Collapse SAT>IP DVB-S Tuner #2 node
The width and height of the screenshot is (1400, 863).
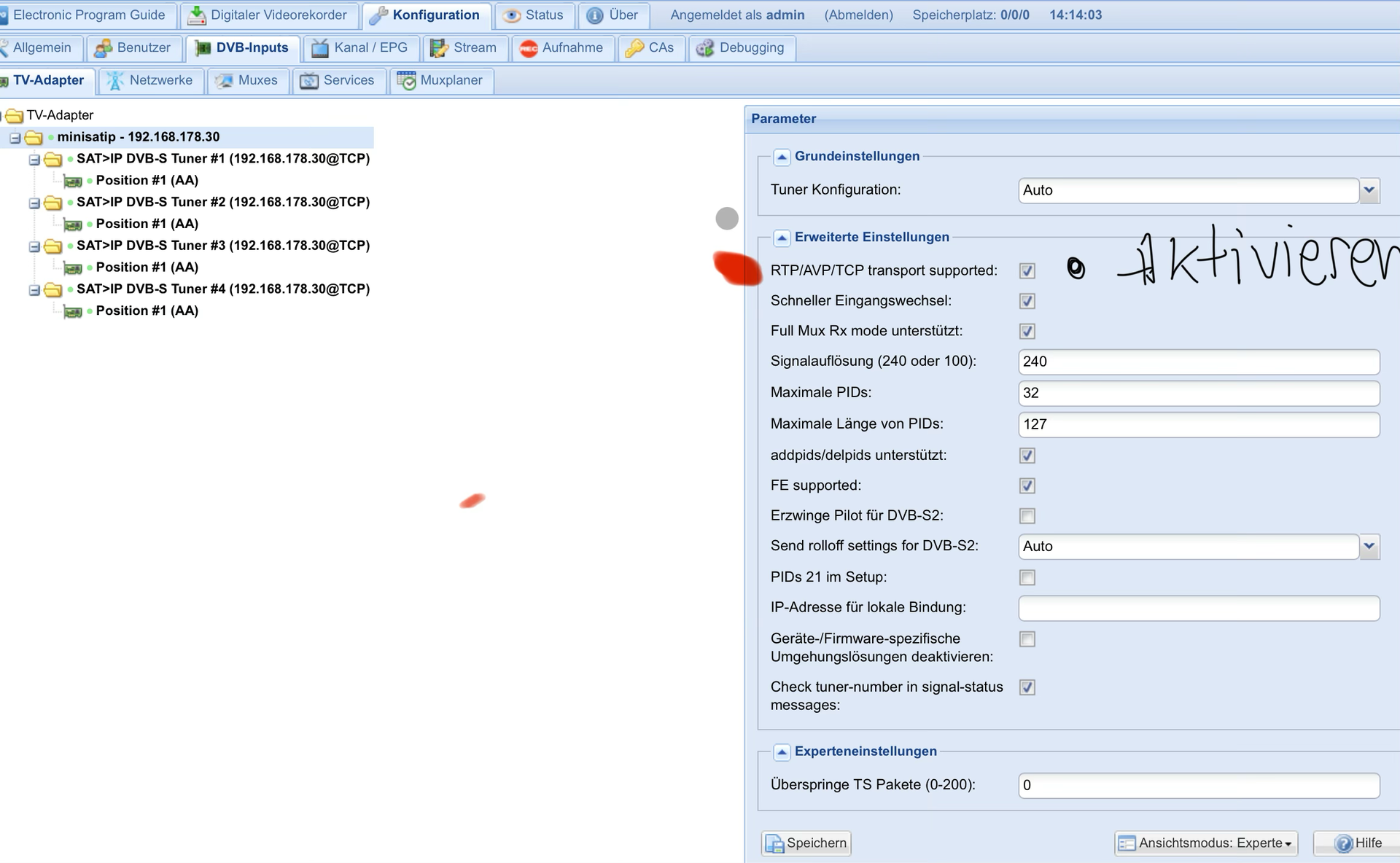click(x=34, y=203)
